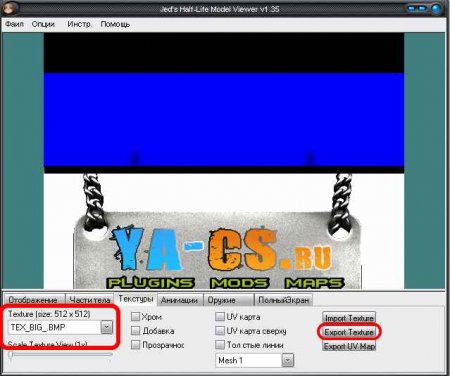
Task: Click the Export Texture button
Action: click(349, 332)
